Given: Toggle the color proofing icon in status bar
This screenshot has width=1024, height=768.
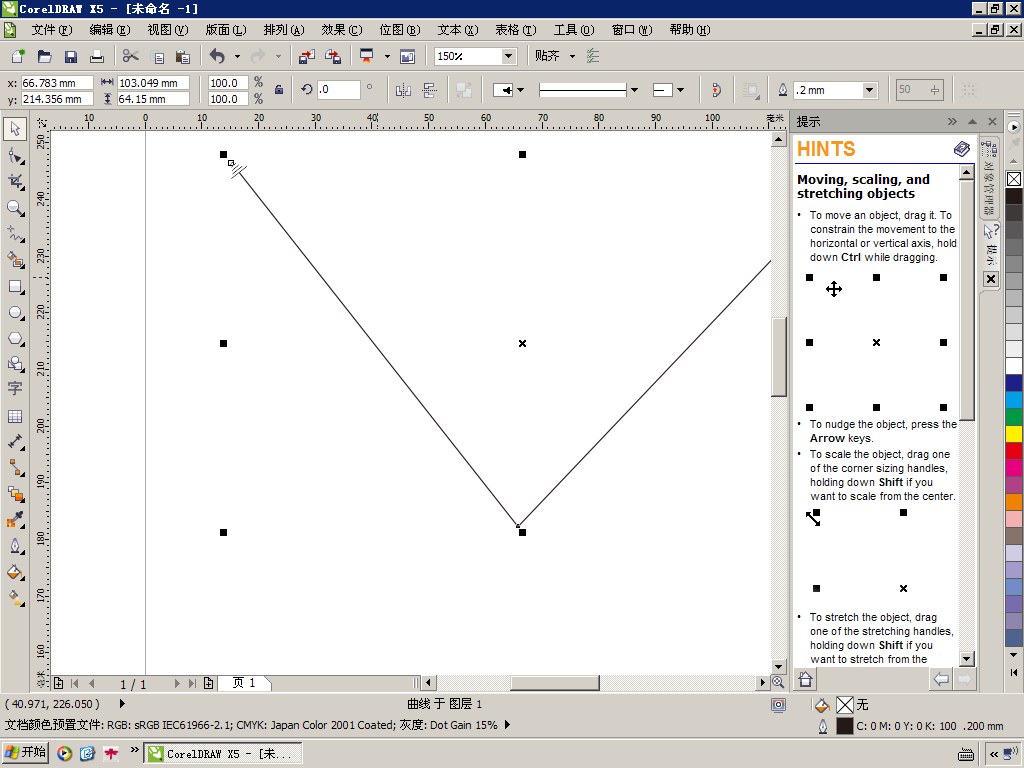Looking at the screenshot, I should coord(778,705).
